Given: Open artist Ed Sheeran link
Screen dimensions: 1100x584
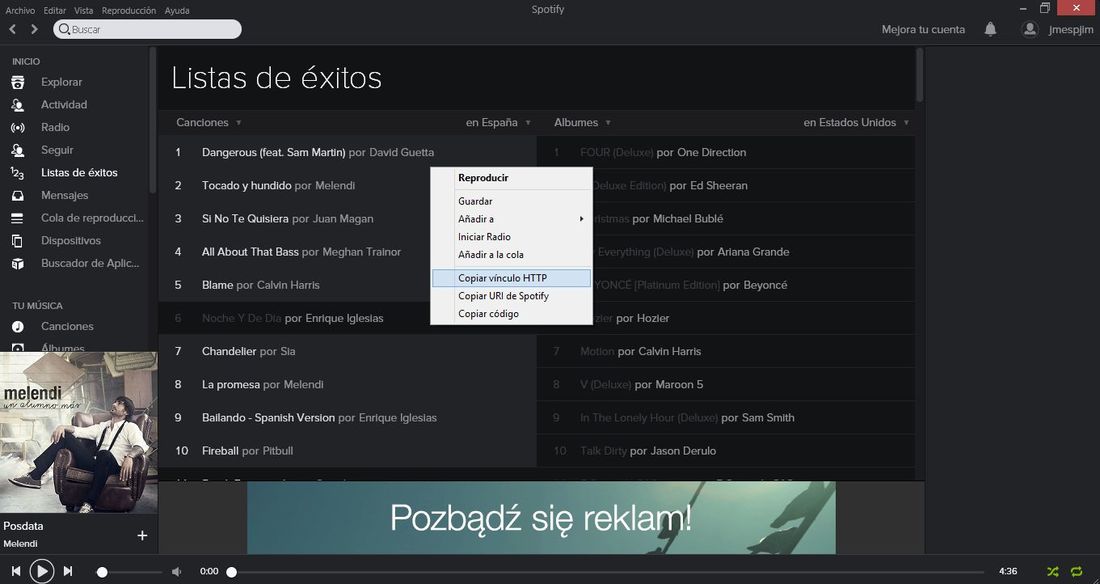Looking at the screenshot, I should [718, 185].
